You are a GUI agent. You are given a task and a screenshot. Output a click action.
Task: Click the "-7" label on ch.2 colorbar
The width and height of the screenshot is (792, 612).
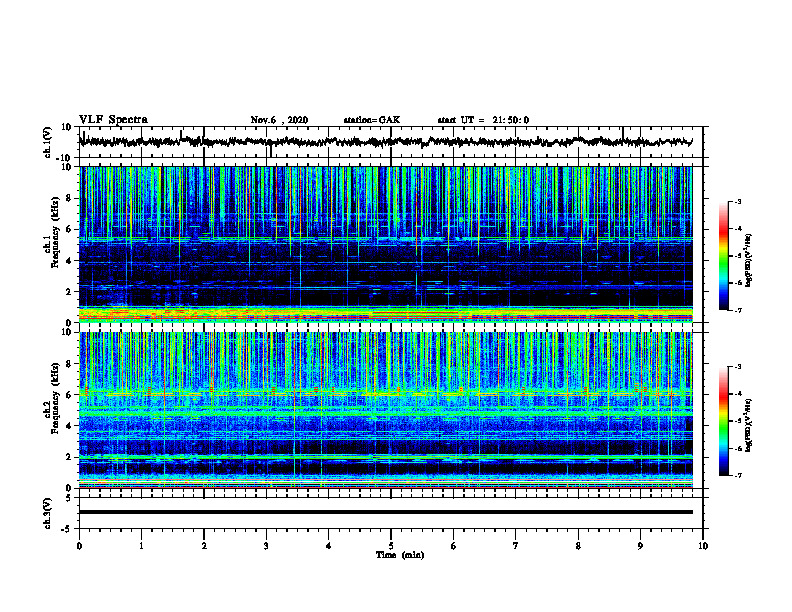(738, 475)
